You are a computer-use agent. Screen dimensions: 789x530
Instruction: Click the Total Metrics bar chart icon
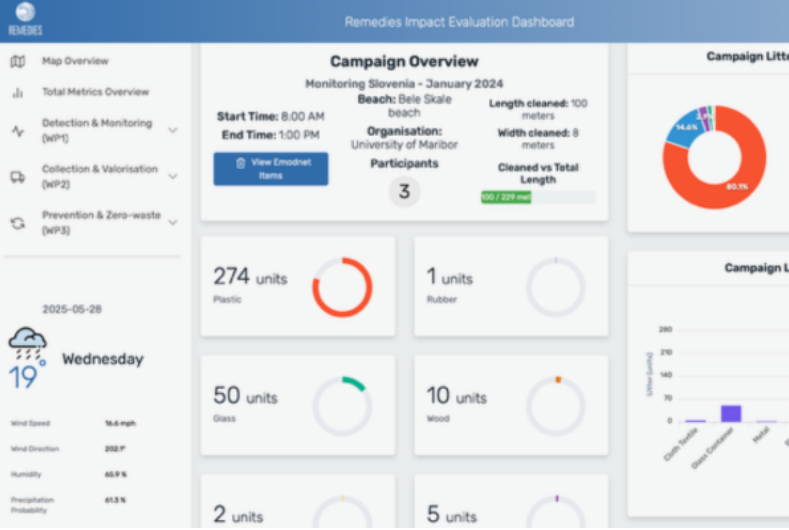point(18,93)
